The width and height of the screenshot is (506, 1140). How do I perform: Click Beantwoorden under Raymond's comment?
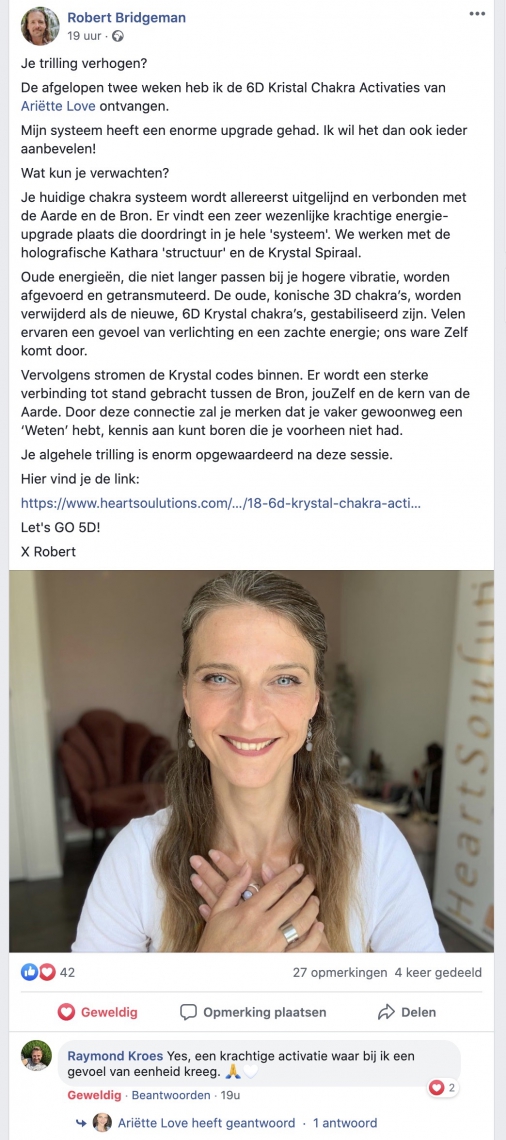tap(172, 1095)
